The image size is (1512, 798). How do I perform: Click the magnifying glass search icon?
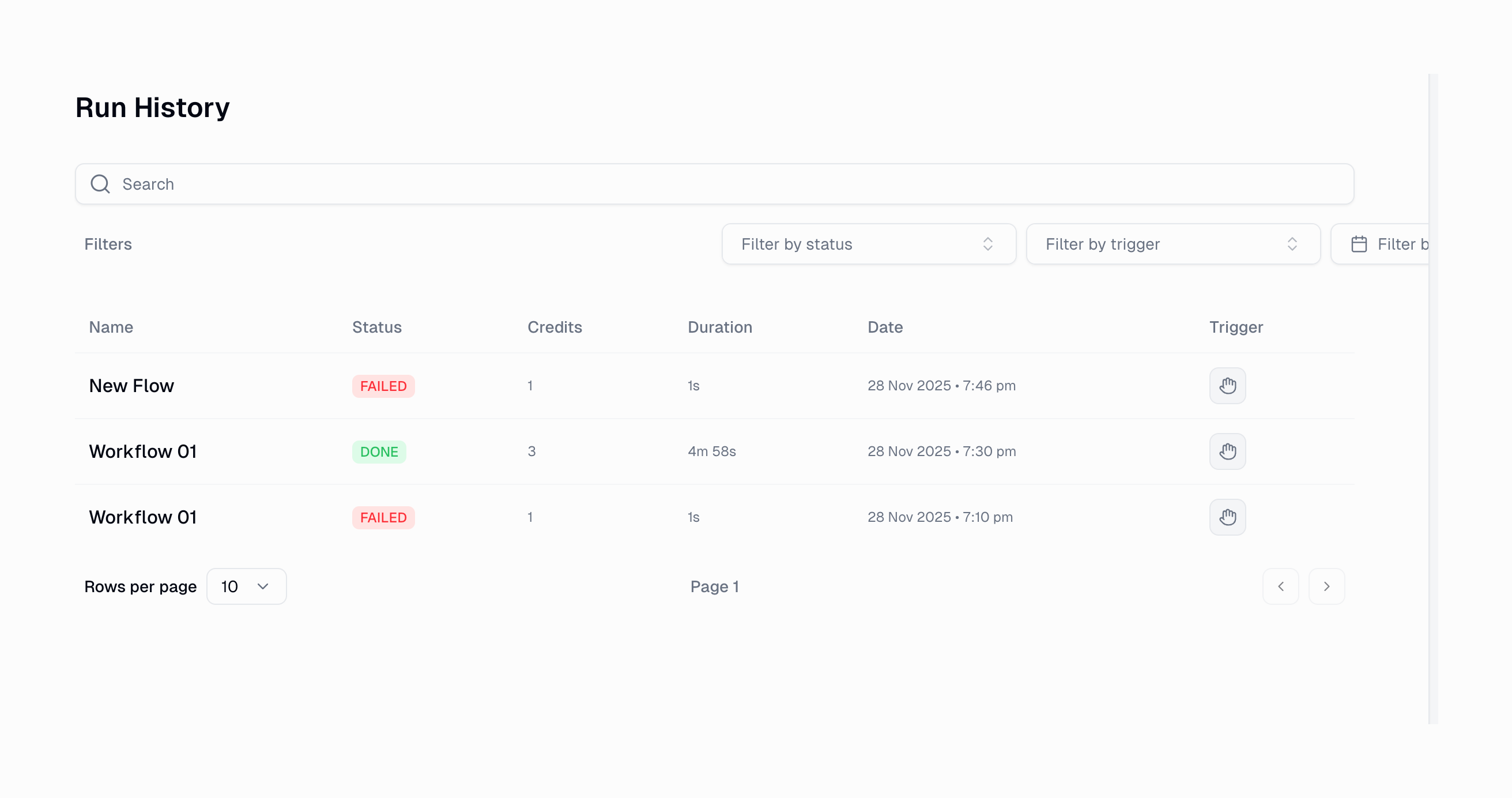100,184
